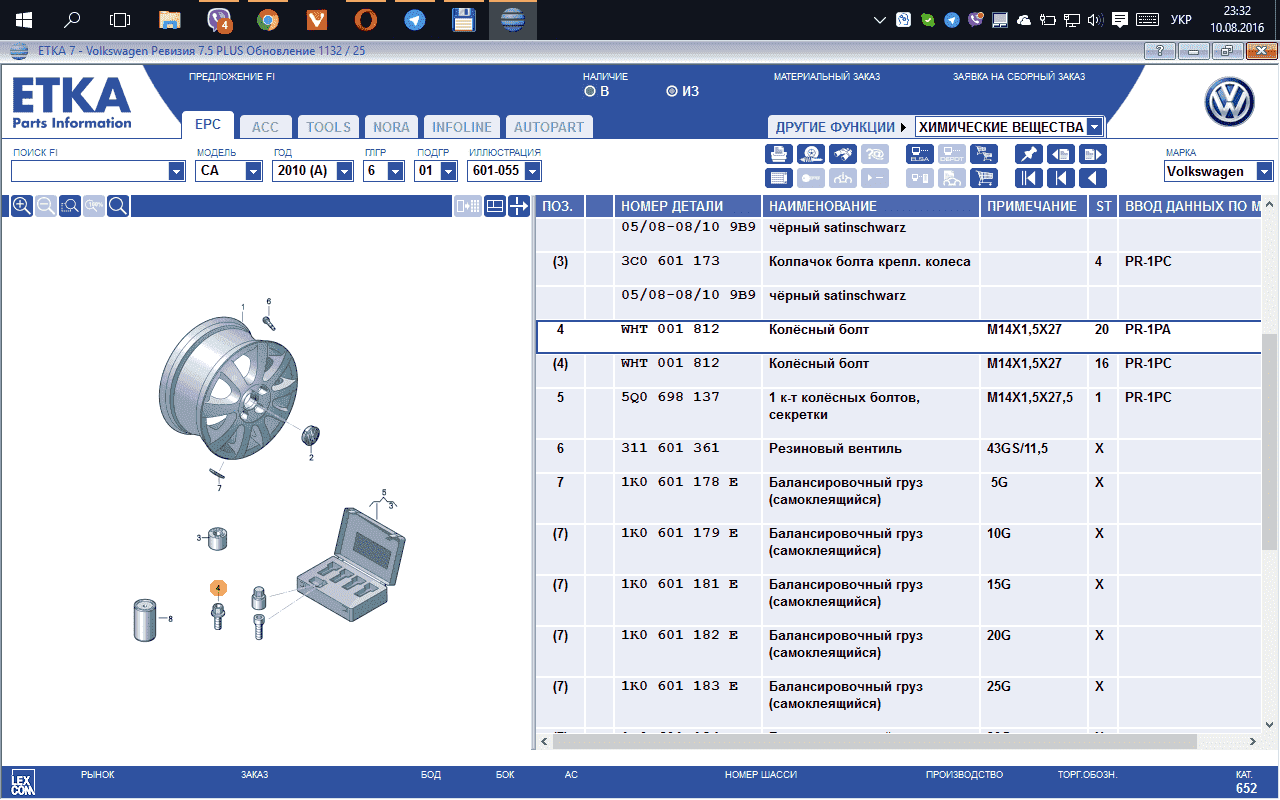Screen dimensions: 1280x800
Task: Jump to very first with double-bar arrow
Action: tap(1028, 178)
